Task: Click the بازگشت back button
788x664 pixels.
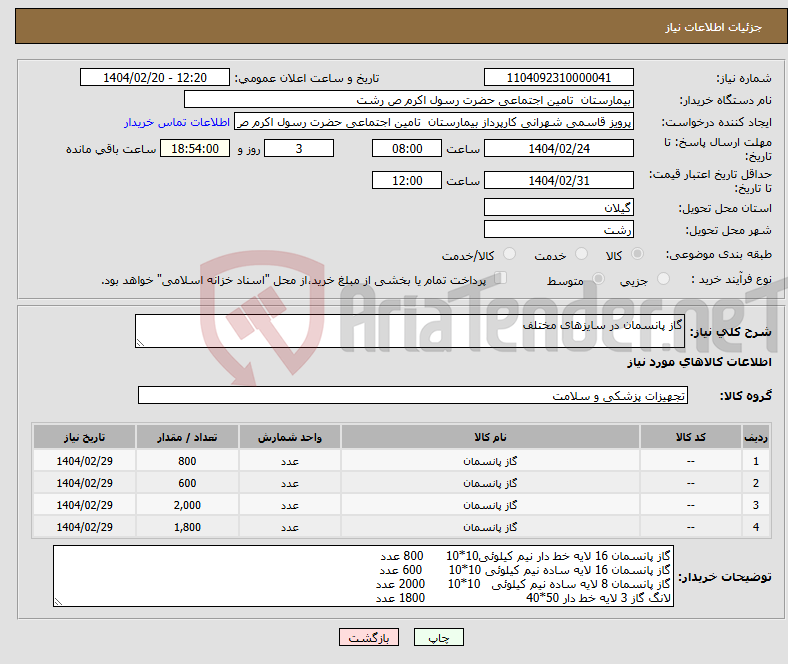Action: coord(369,637)
